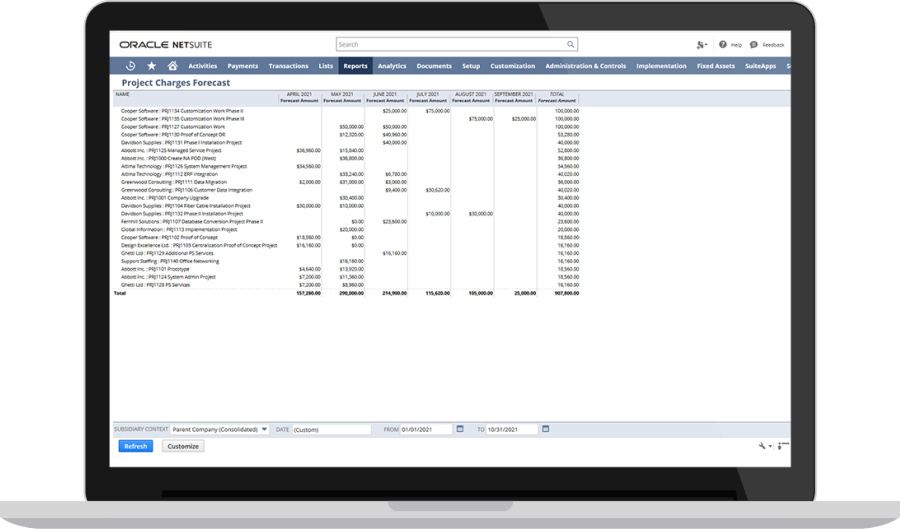The width and height of the screenshot is (900, 529).
Task: Click the Project Charges Forecast title
Action: coord(176,83)
